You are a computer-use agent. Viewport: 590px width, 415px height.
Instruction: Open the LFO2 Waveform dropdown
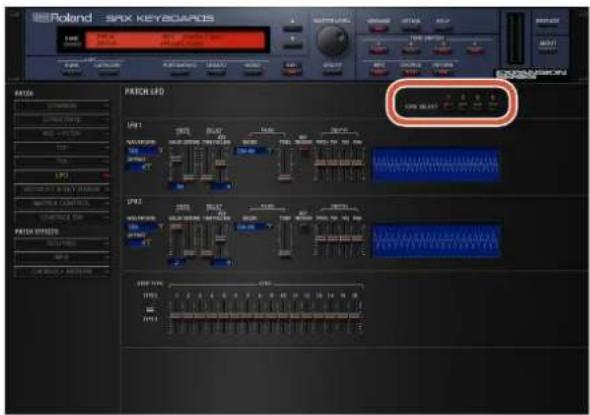pyautogui.click(x=144, y=227)
